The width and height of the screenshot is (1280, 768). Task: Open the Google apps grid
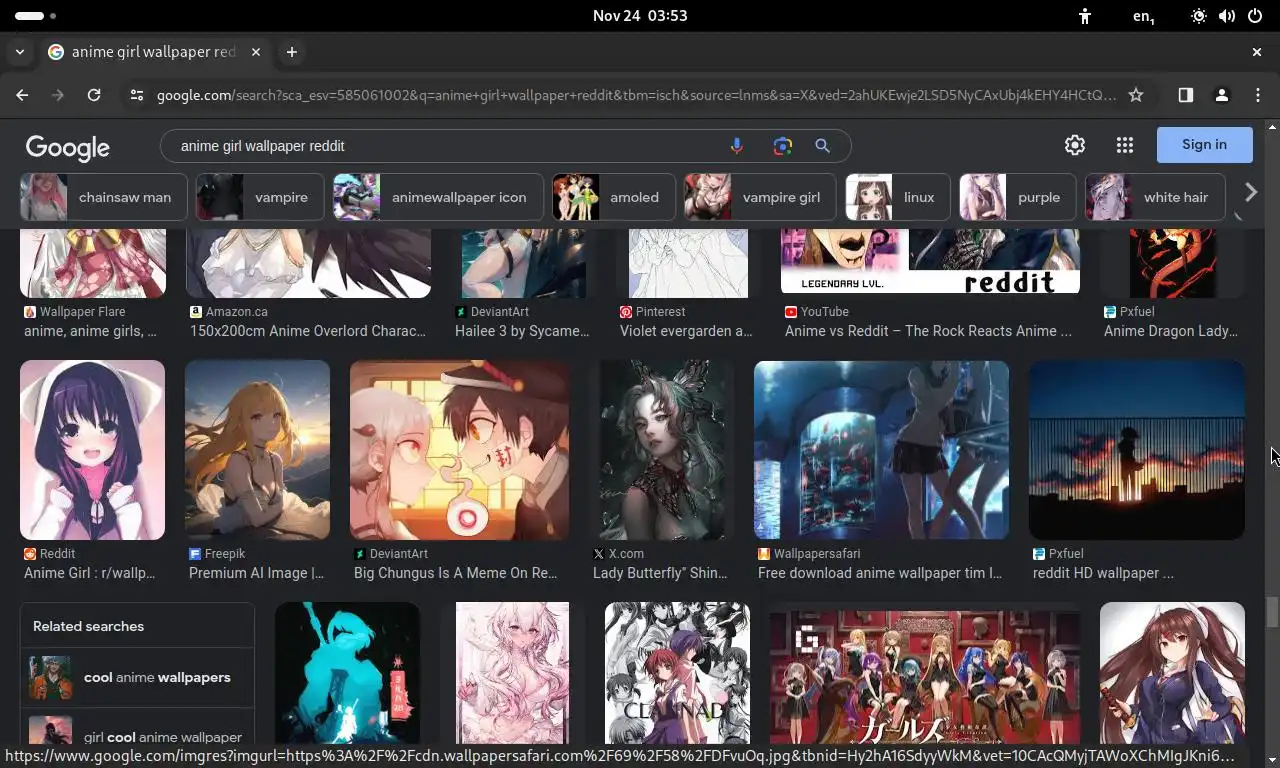1125,145
